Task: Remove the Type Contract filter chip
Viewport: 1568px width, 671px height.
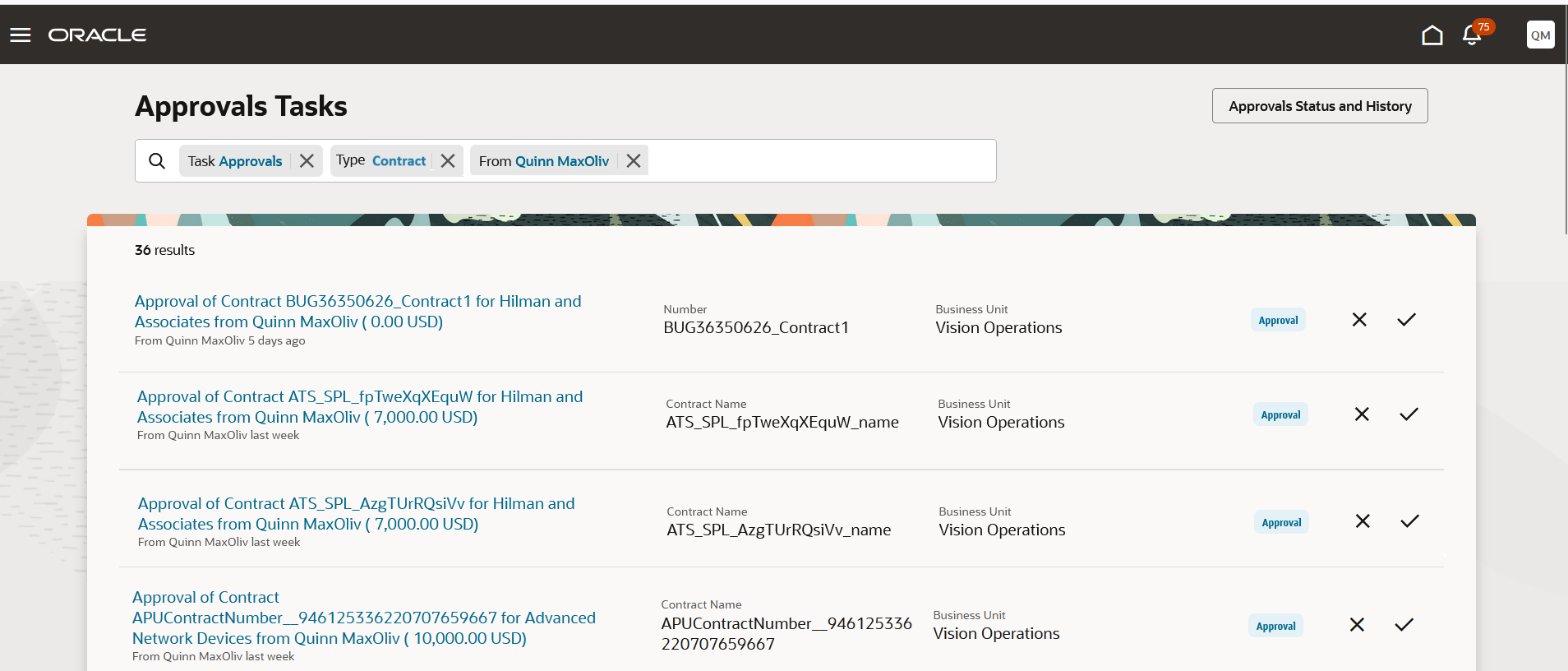Action: (448, 160)
